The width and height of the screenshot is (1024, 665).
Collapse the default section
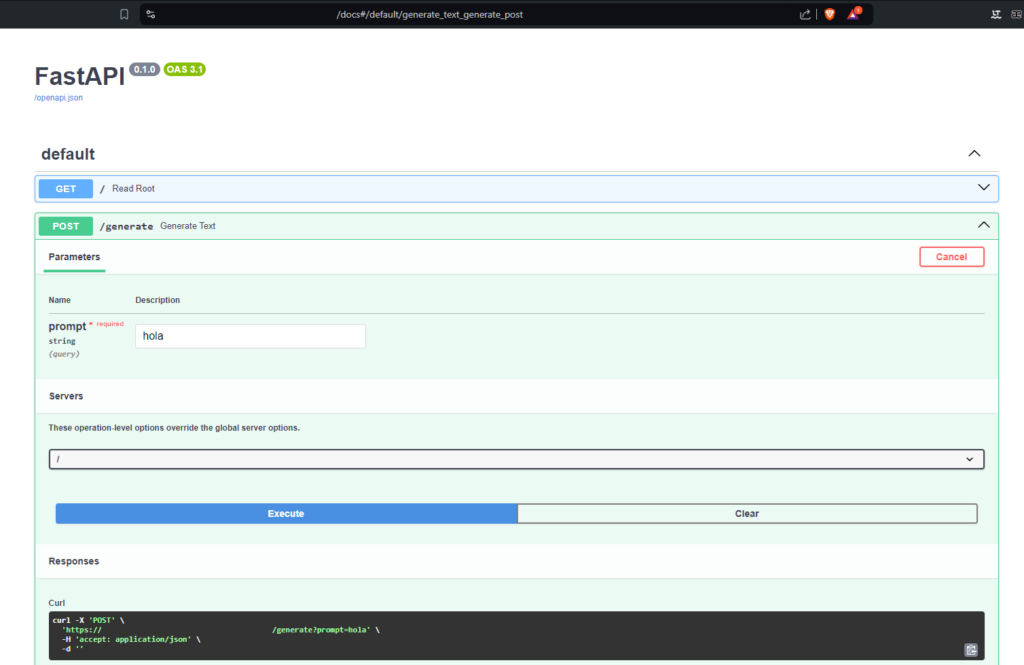(974, 154)
